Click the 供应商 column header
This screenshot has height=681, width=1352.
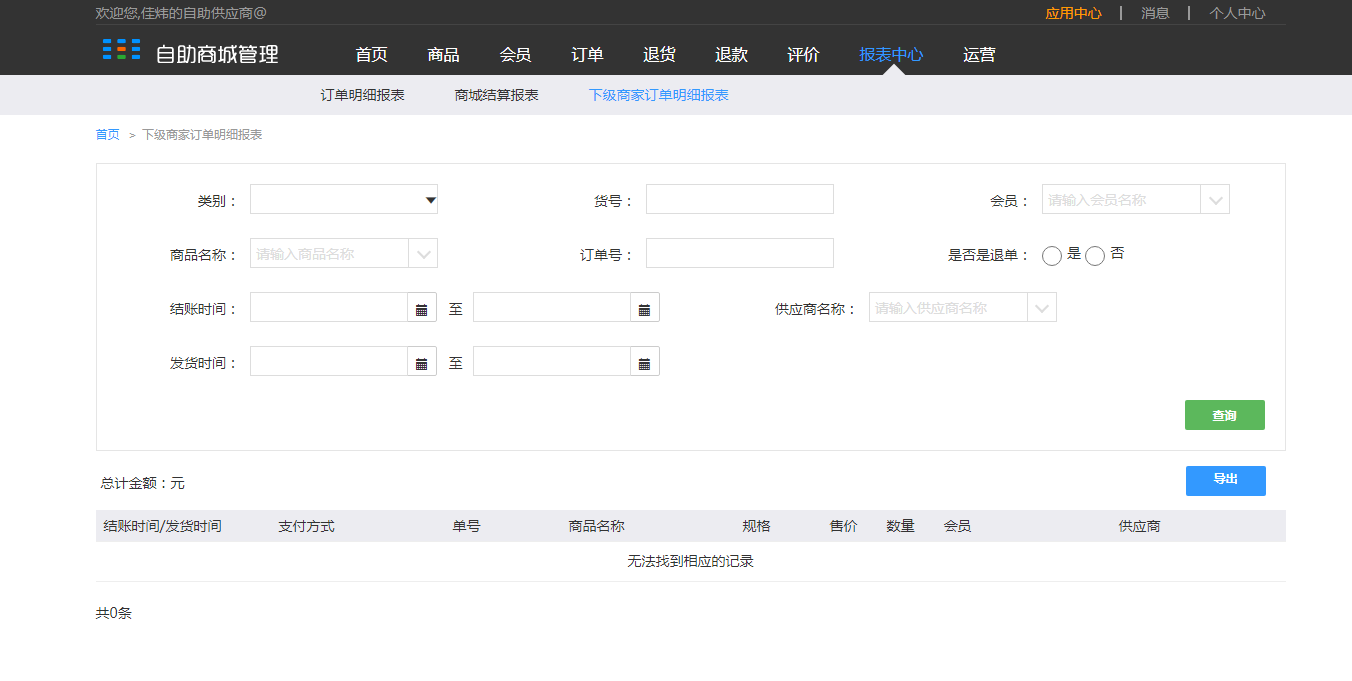pyautogui.click(x=1140, y=526)
